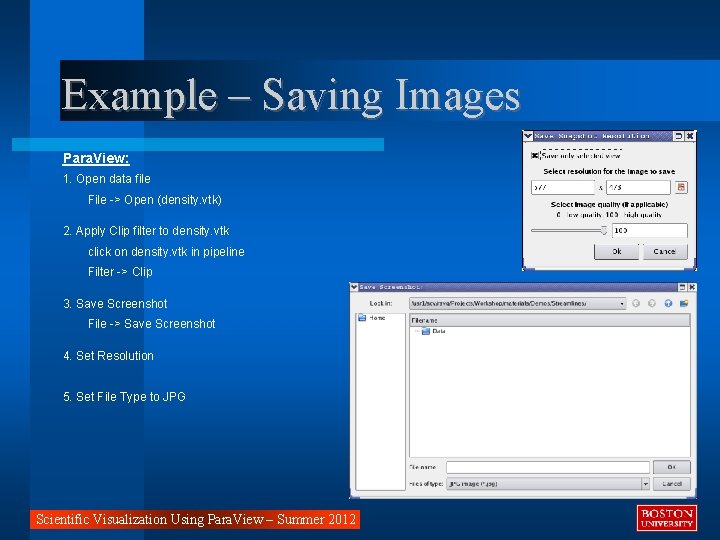Viewport: 720px width, 540px height.
Task: Select the Home folder icon in sidebar
Action: [362, 318]
